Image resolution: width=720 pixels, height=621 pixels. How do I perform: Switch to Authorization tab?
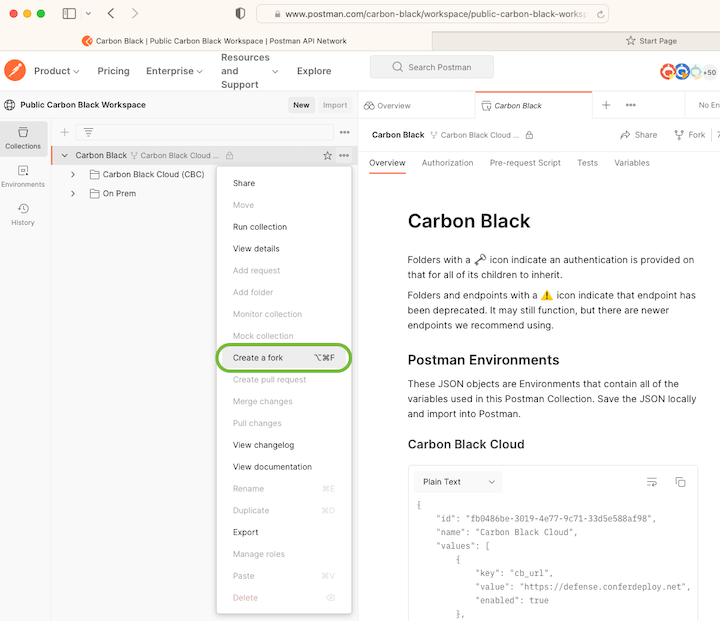(x=447, y=163)
